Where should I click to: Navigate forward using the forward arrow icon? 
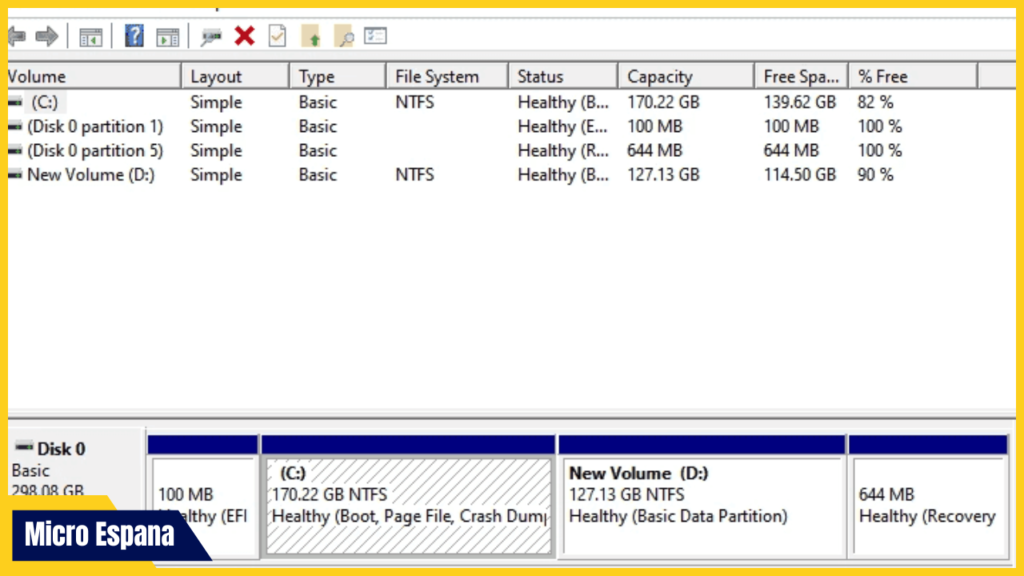pyautogui.click(x=44, y=36)
